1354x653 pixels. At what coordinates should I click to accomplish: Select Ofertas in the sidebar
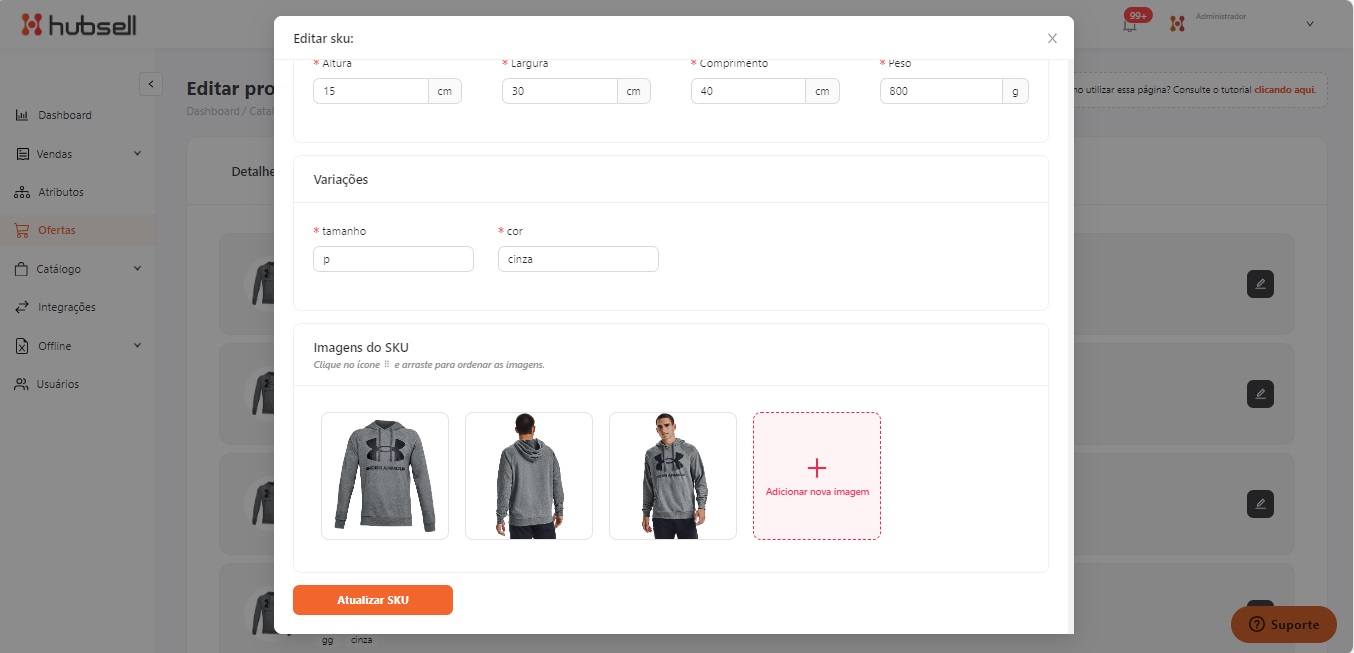click(x=56, y=230)
